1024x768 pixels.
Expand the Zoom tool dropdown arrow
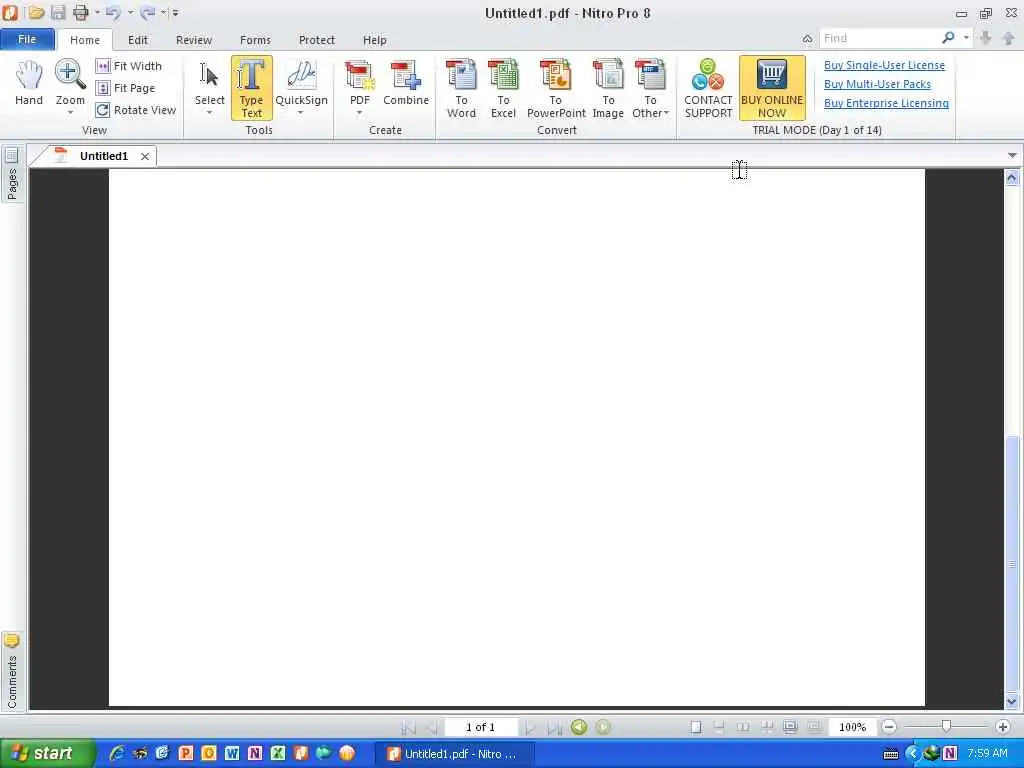coord(70,113)
